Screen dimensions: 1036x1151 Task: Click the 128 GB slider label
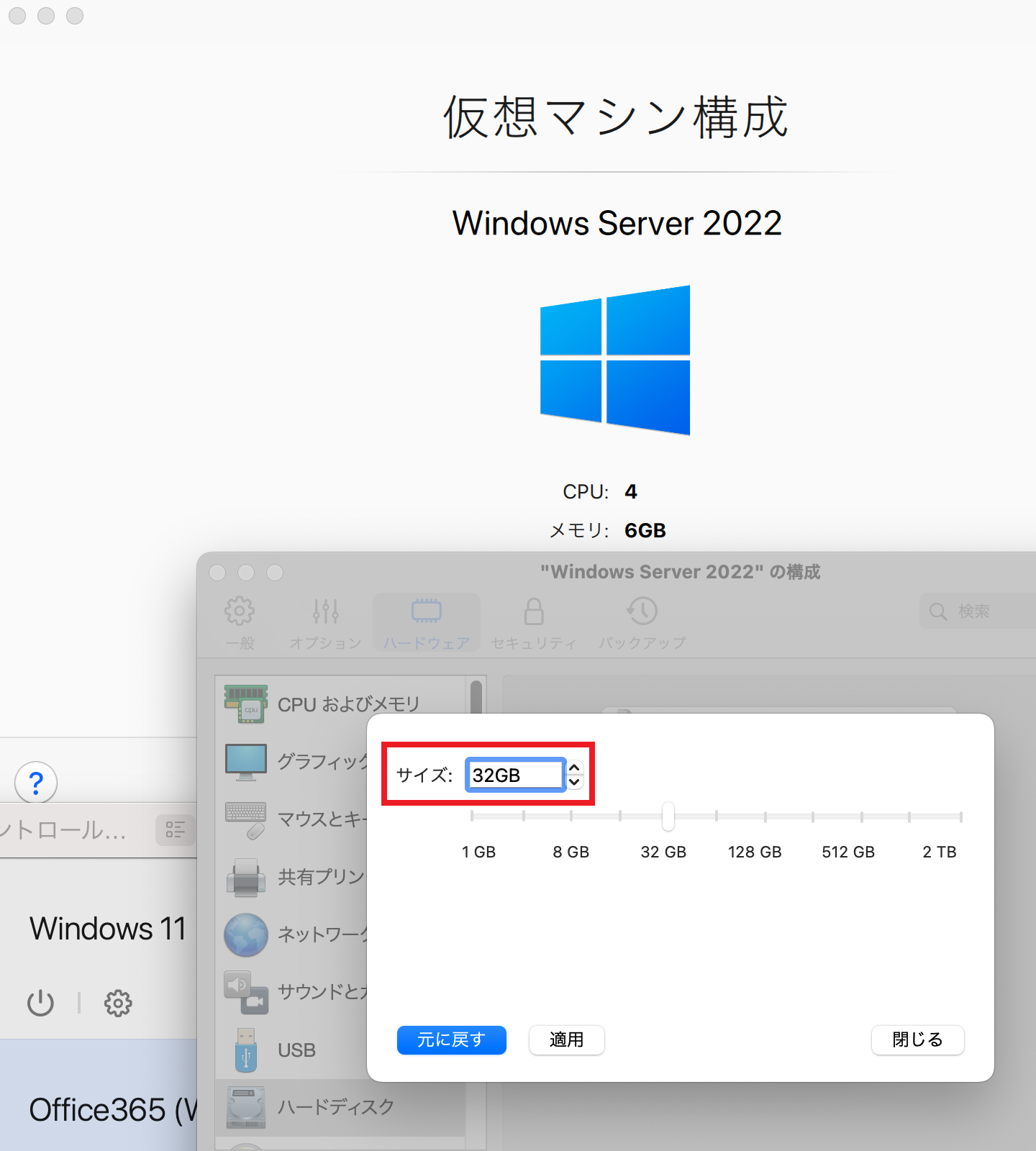tap(755, 852)
